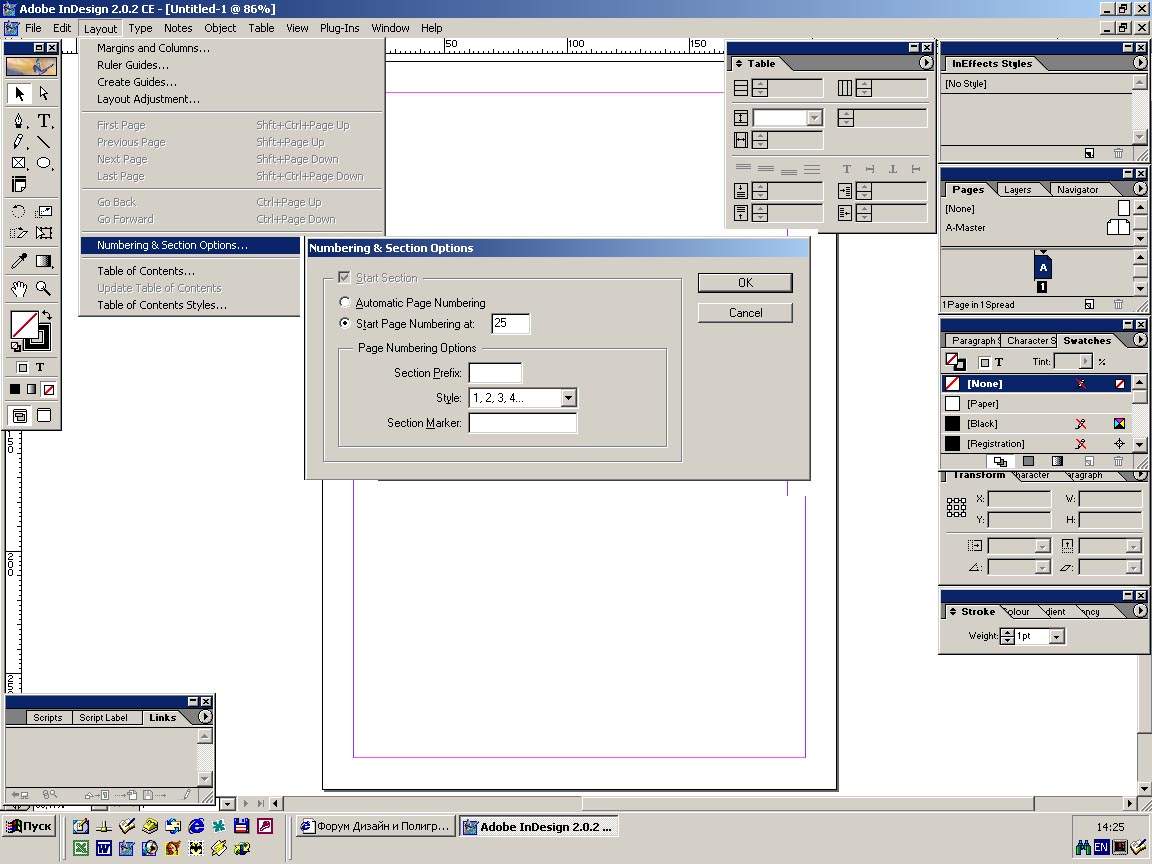Switch to the Layers tab
The height and width of the screenshot is (864, 1152).
click(x=1018, y=190)
